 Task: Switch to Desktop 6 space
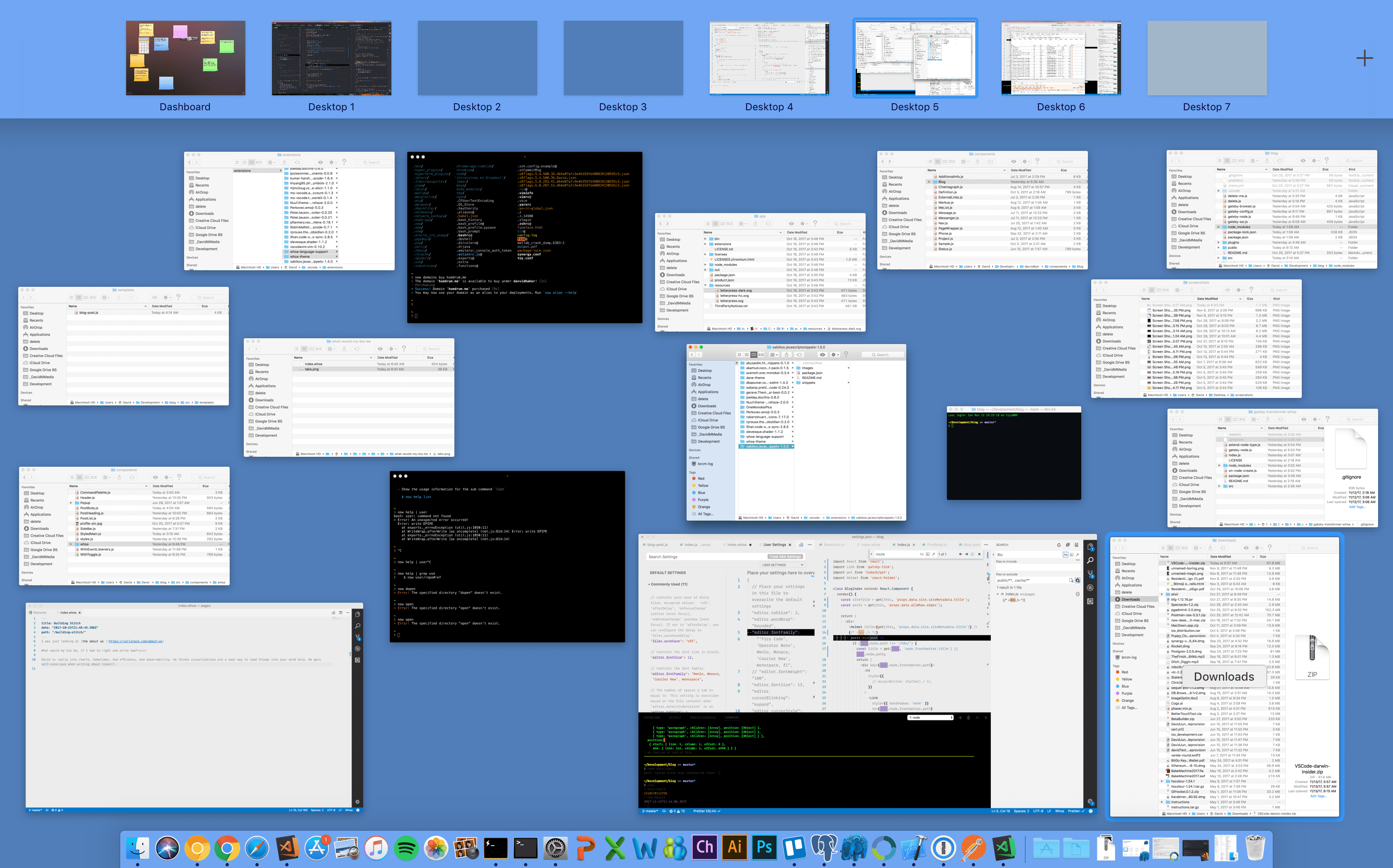point(1061,58)
